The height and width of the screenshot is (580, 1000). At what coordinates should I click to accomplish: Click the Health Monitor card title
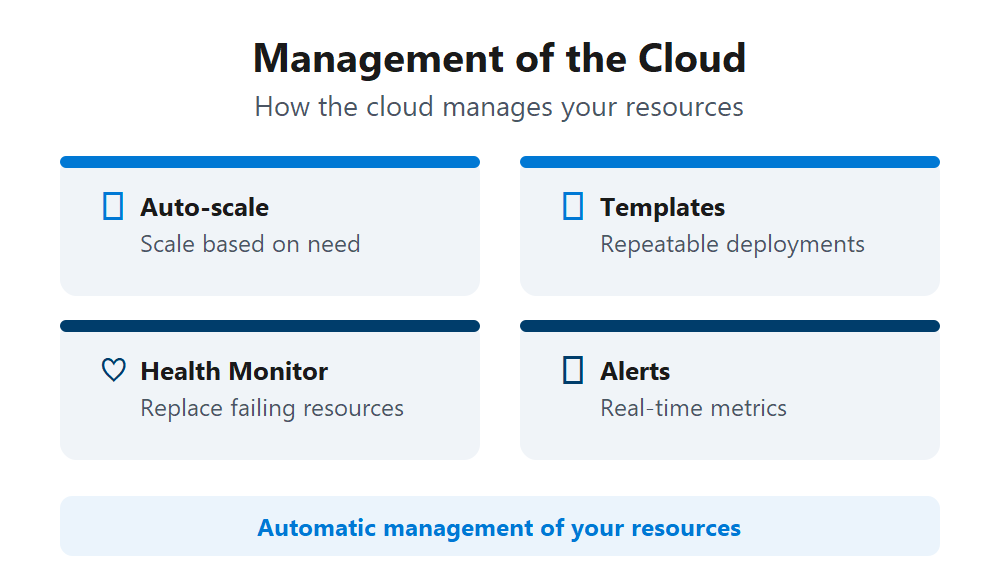point(235,370)
